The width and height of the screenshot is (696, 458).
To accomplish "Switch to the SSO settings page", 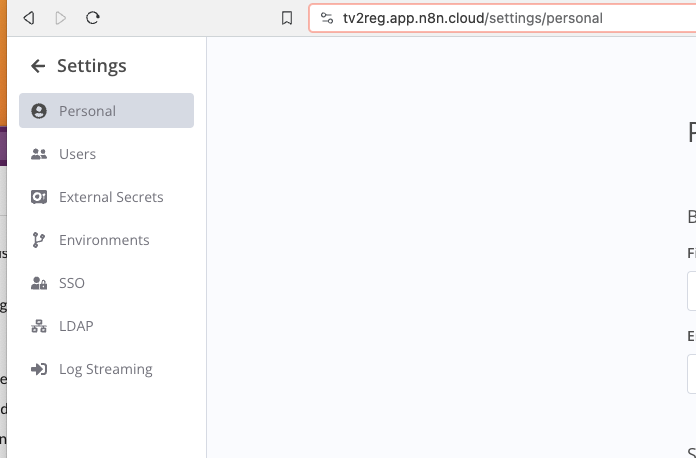I will 72,283.
